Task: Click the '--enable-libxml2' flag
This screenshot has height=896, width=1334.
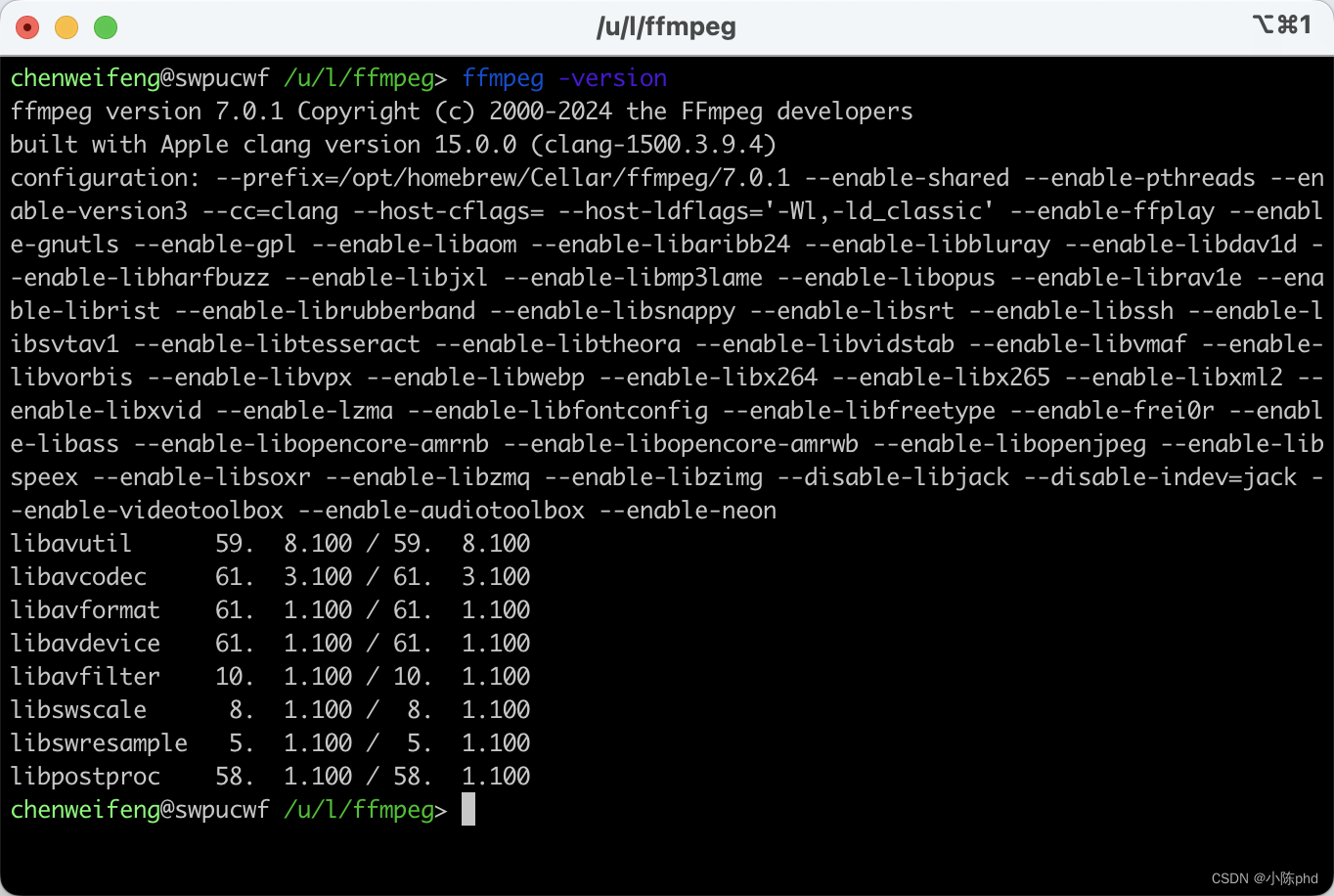Action: point(1174,378)
